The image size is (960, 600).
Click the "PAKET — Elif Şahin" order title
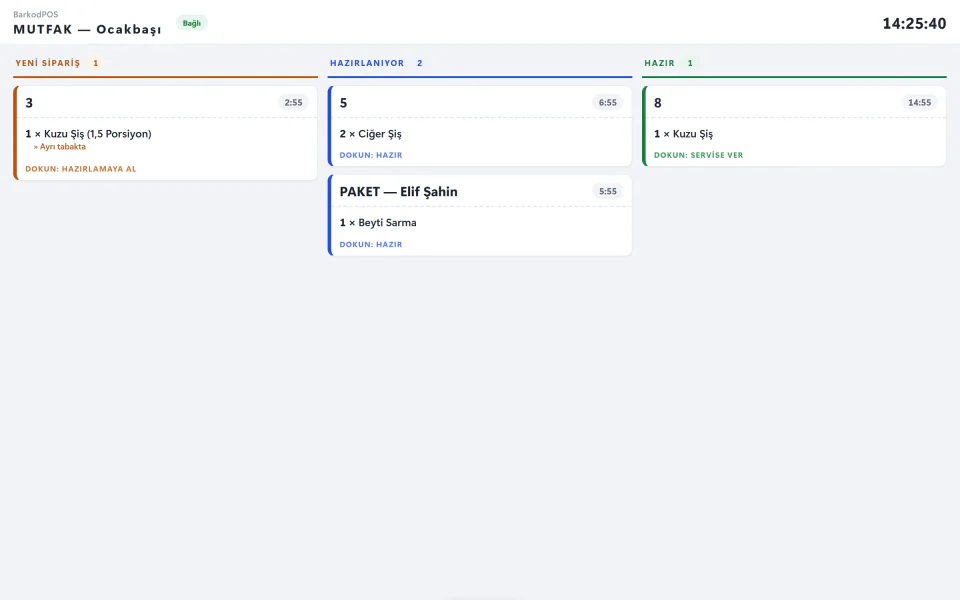[399, 192]
